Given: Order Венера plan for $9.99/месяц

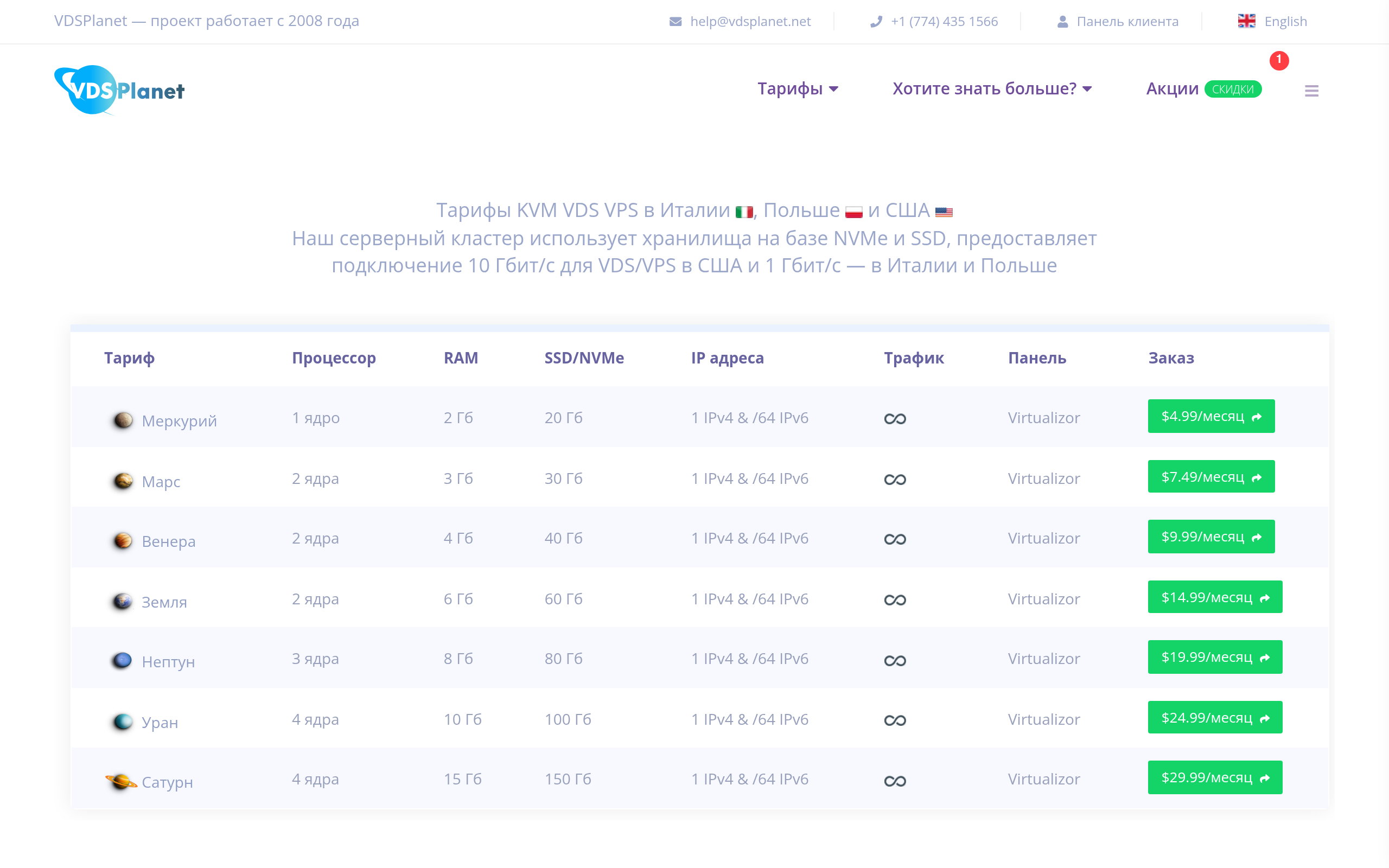Looking at the screenshot, I should tap(1211, 536).
